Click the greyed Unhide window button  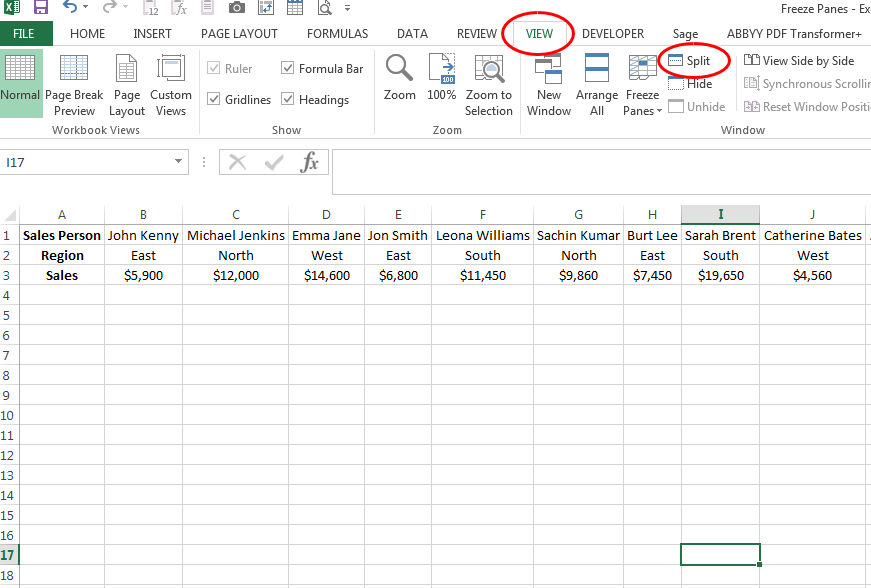tap(697, 106)
